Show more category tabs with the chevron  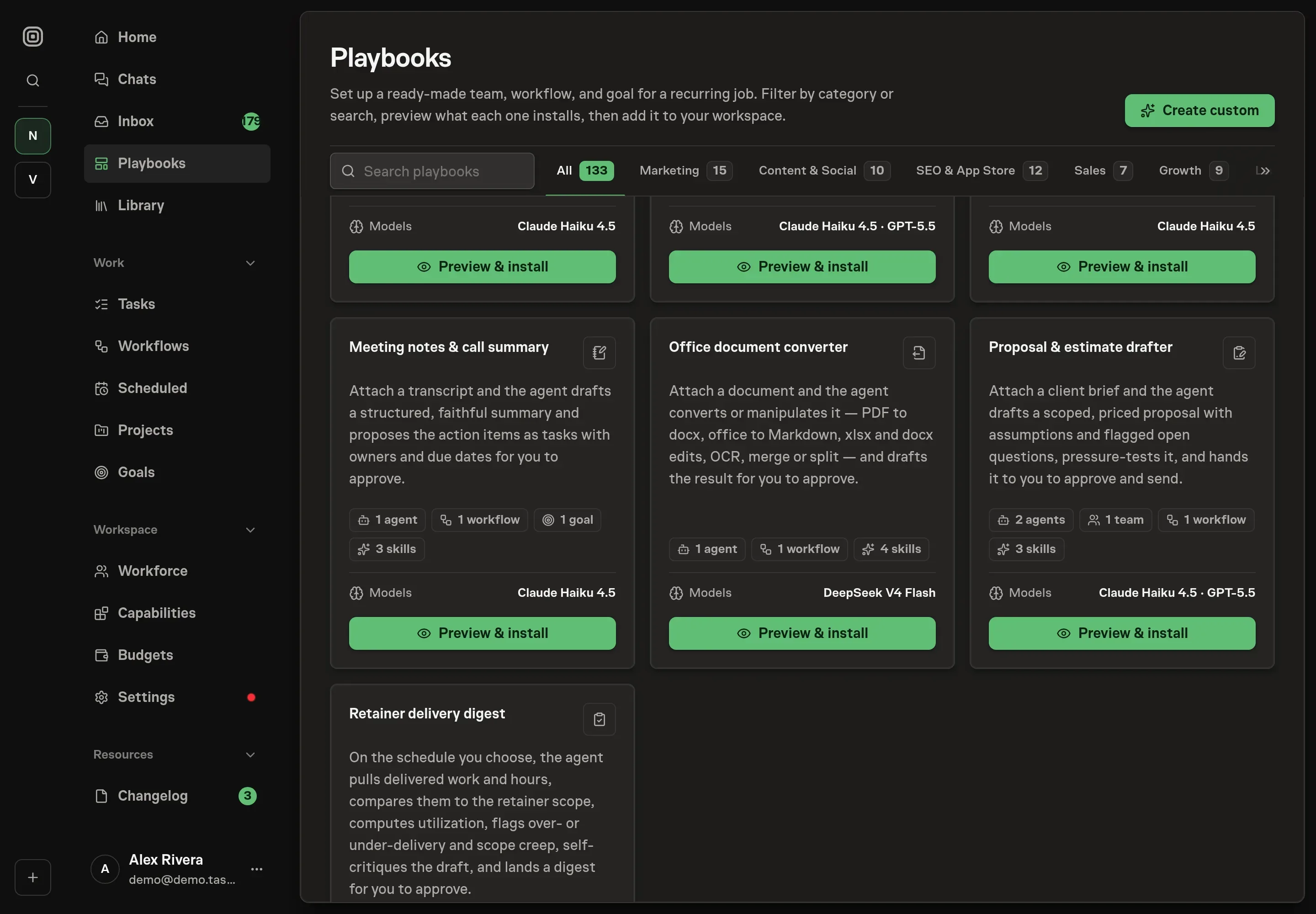coord(1265,170)
